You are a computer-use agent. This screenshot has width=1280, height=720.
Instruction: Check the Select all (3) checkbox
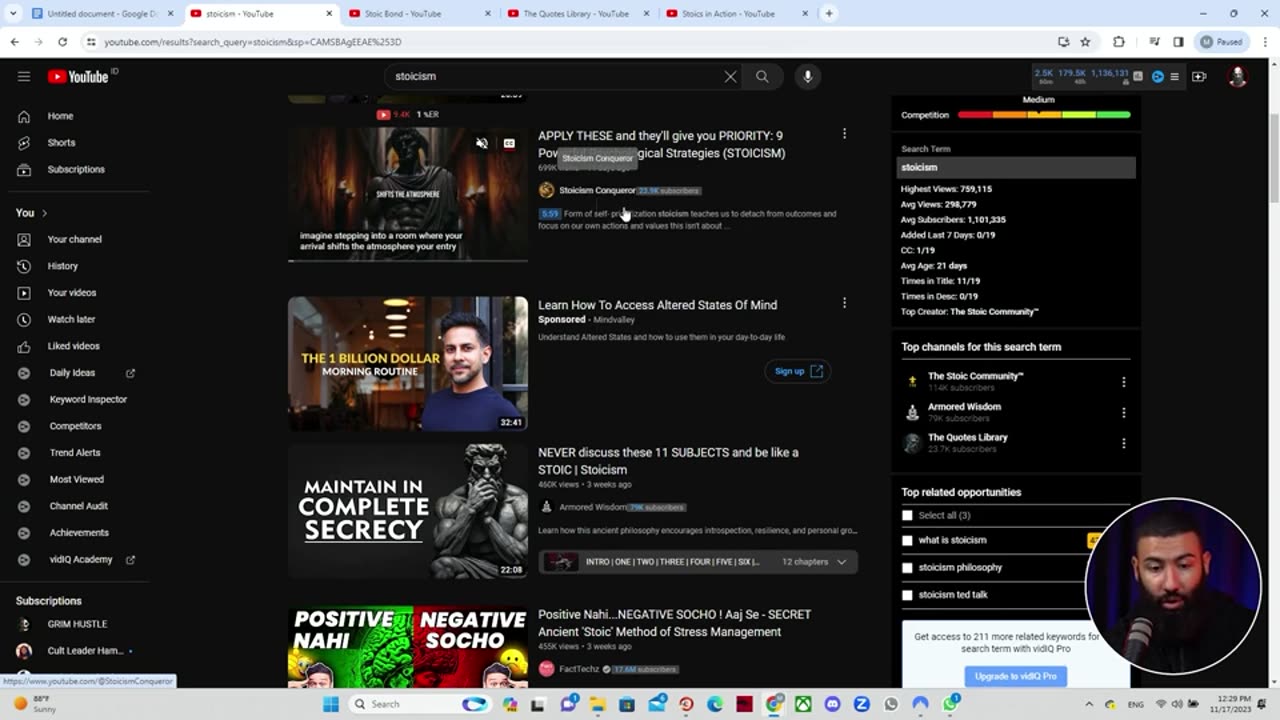(x=907, y=515)
